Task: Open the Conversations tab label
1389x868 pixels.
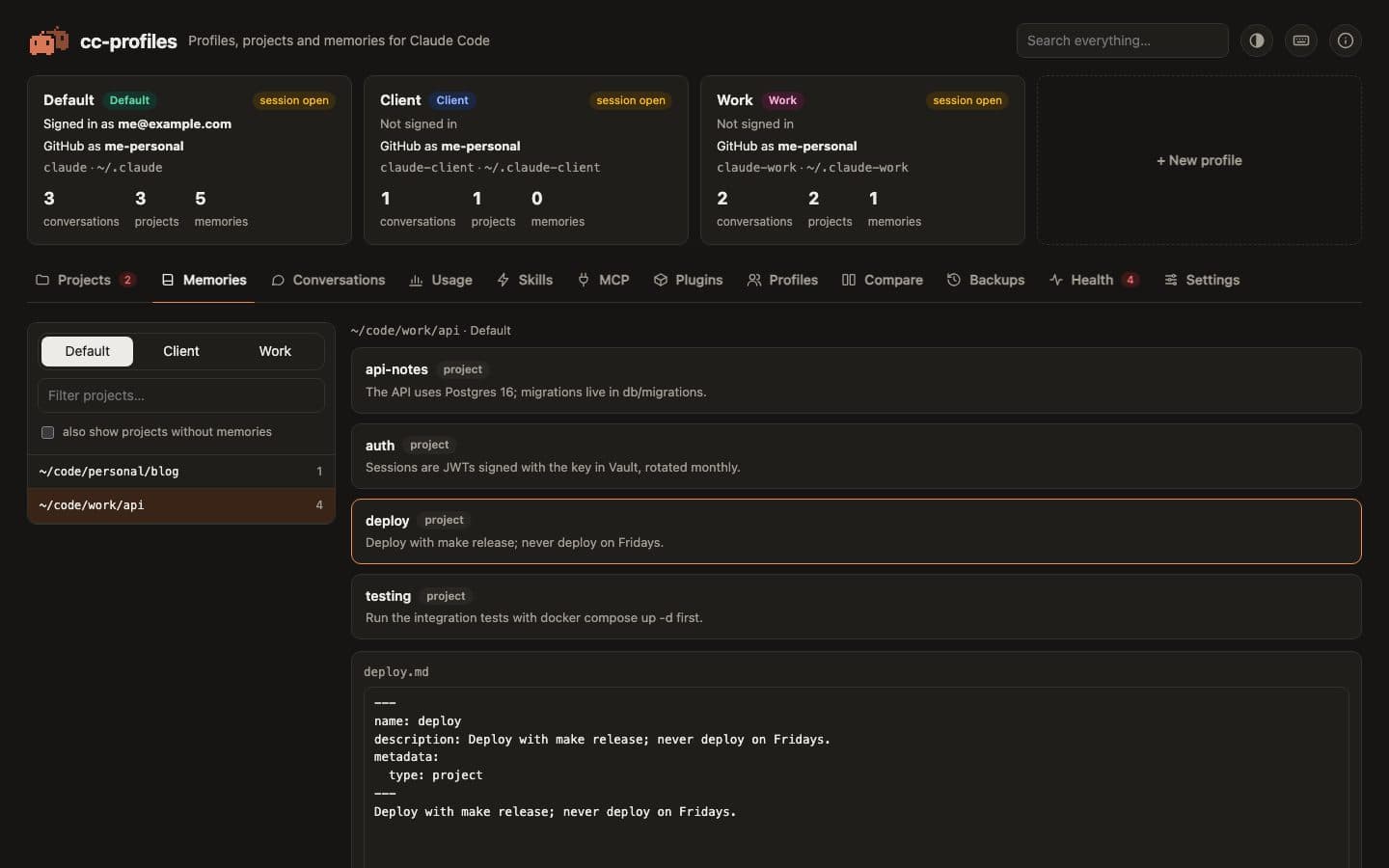Action: pos(339,280)
